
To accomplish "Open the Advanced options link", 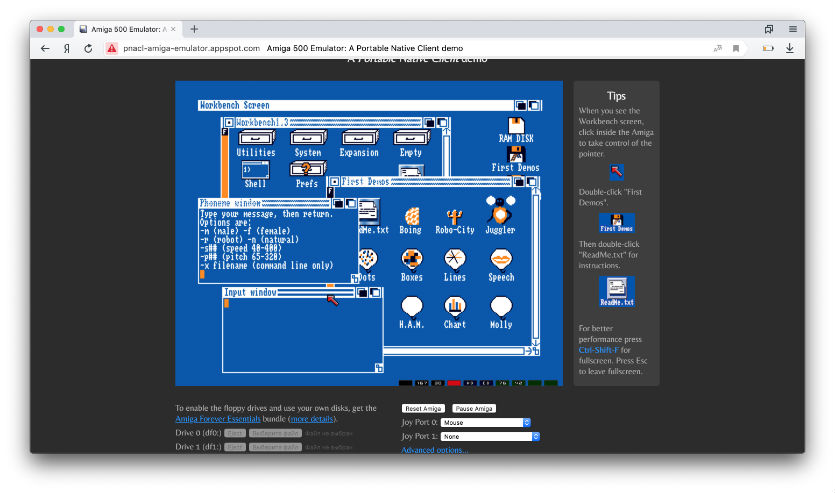I will [434, 450].
